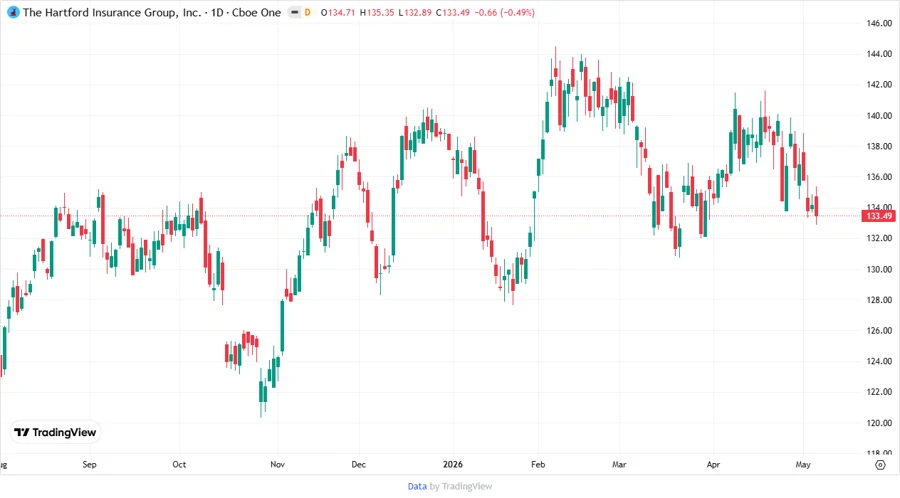
Task: Click the Sep label on time axis
Action: click(90, 464)
